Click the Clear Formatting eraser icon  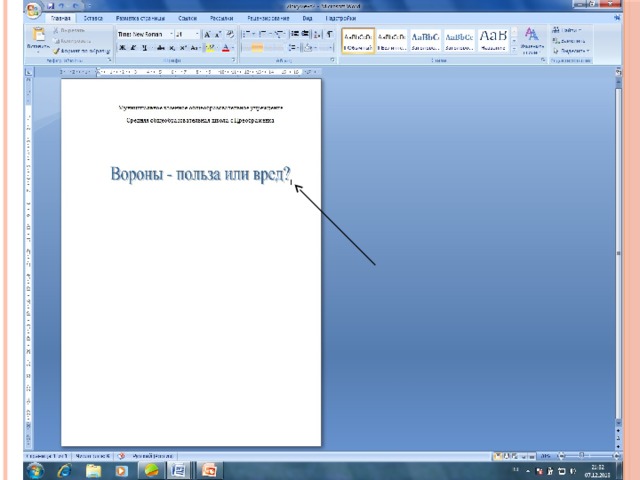[x=230, y=34]
